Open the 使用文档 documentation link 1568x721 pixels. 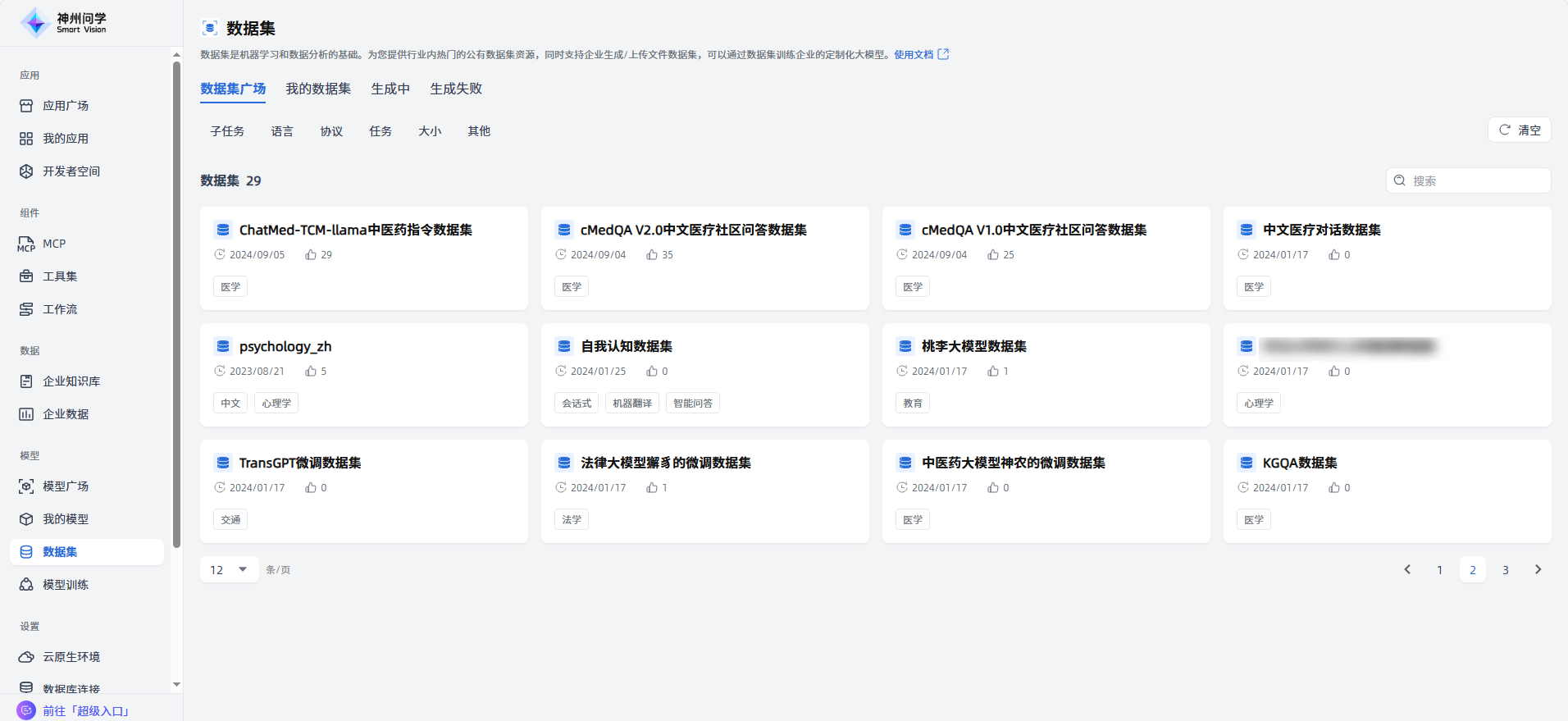(921, 55)
